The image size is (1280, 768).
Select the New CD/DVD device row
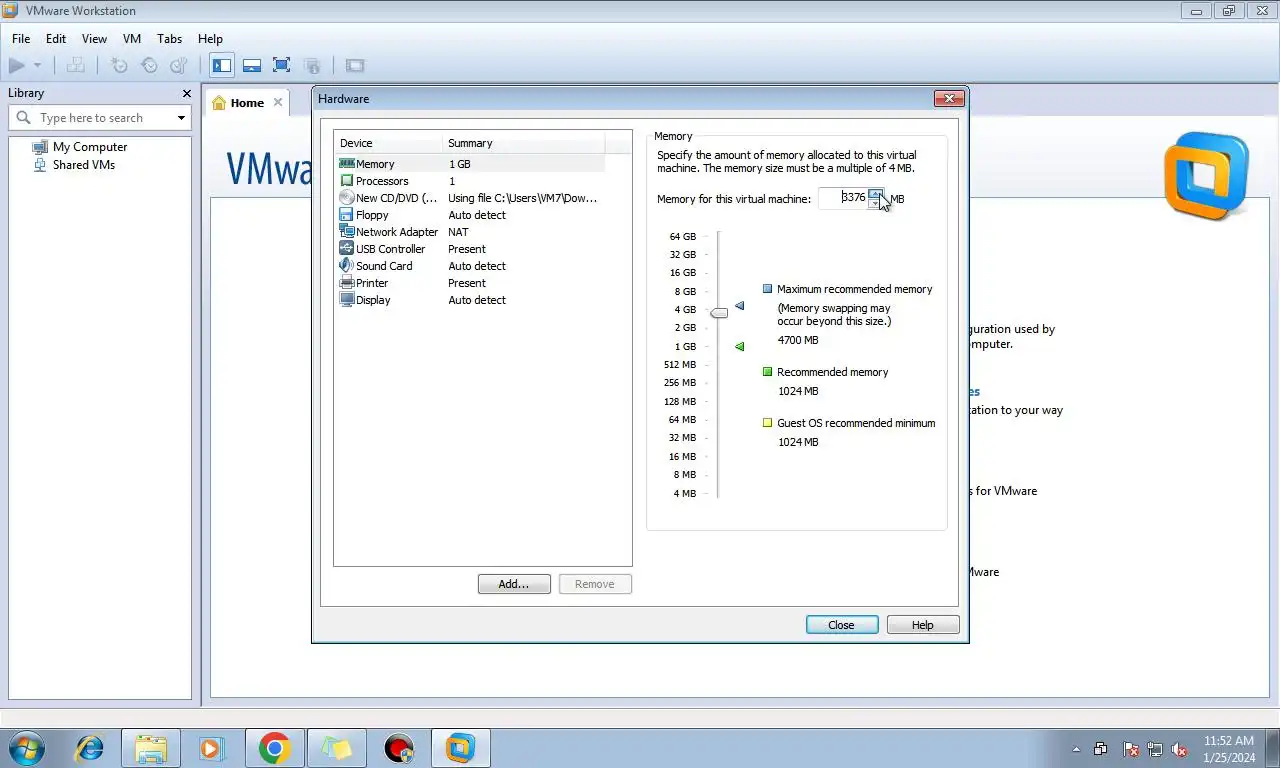pyautogui.click(x=471, y=198)
